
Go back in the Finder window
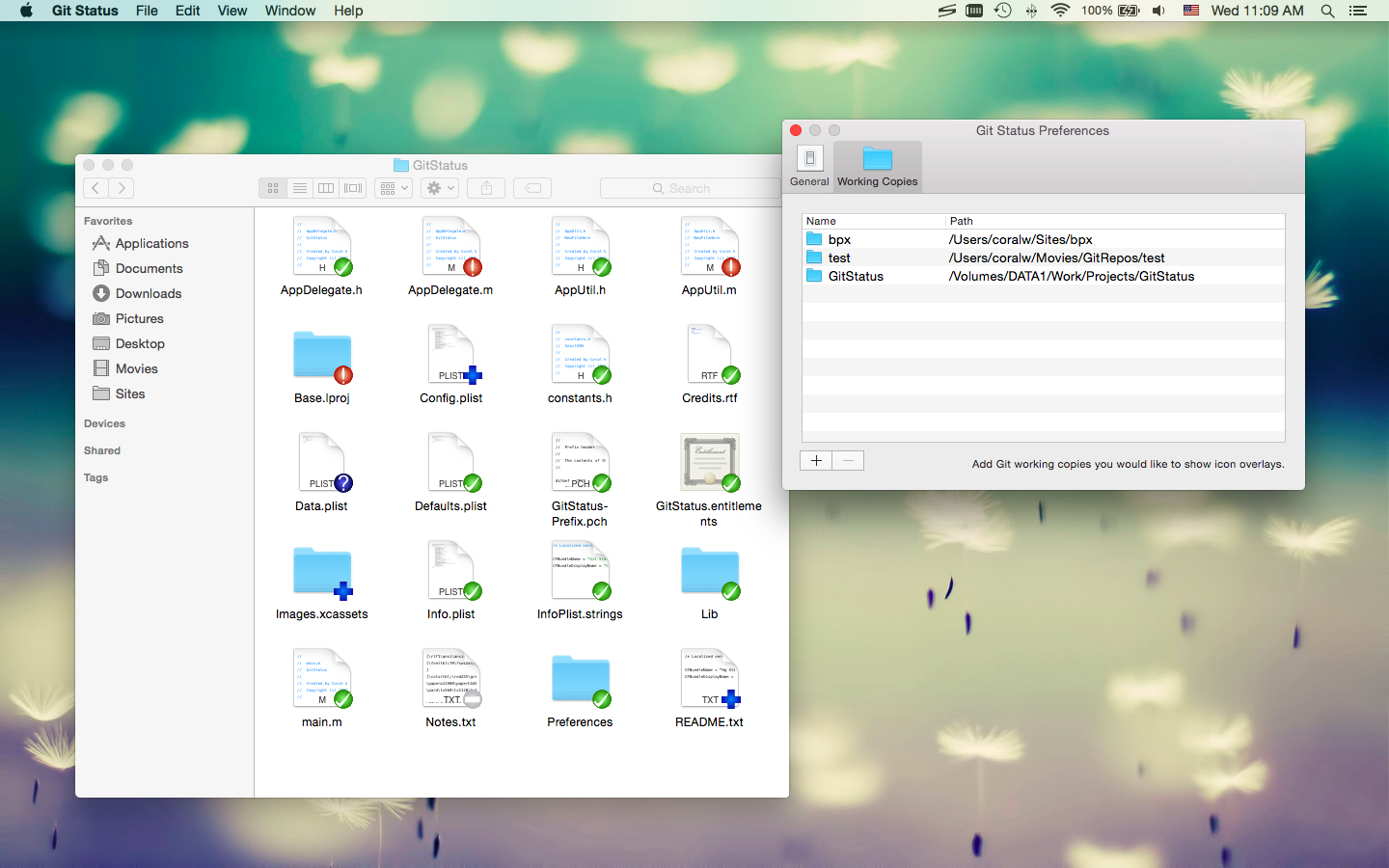95,188
